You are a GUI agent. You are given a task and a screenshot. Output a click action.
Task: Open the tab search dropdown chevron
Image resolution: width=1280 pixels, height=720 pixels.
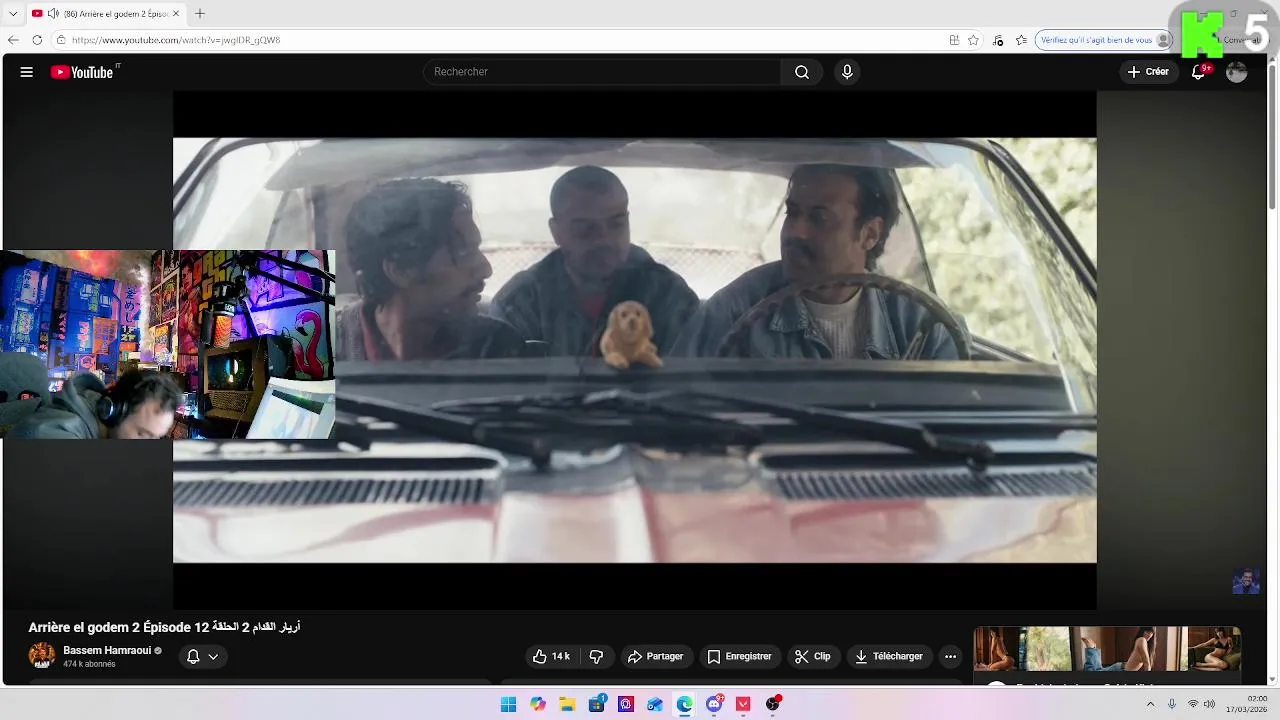[x=13, y=14]
